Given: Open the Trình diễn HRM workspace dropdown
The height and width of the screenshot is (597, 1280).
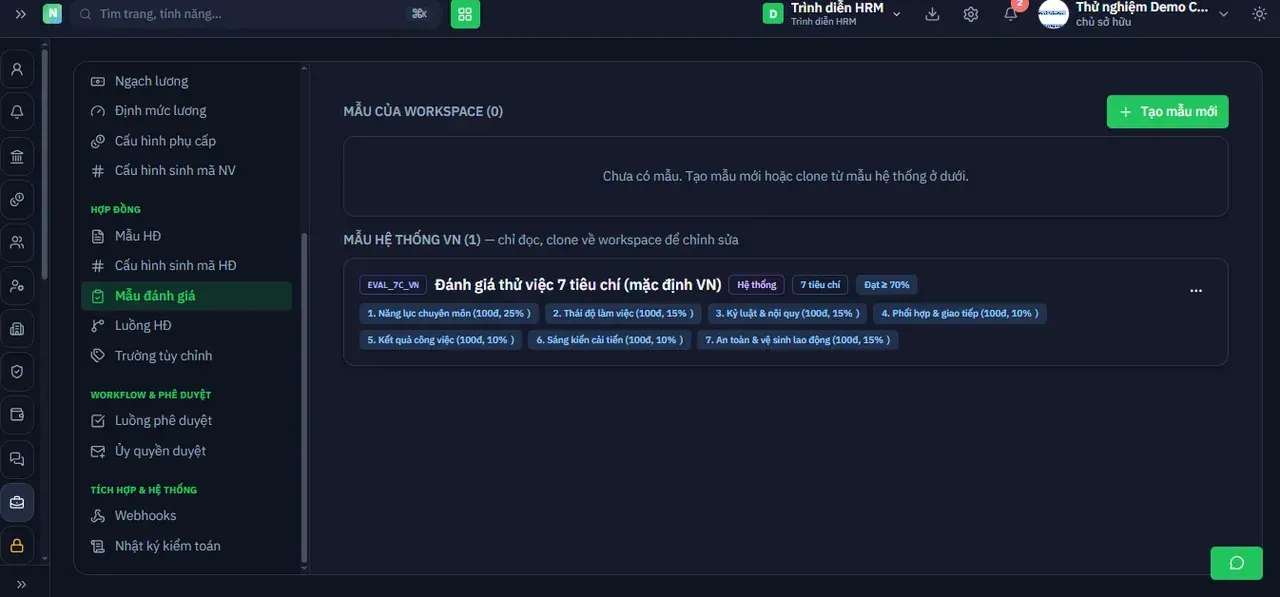Looking at the screenshot, I should [x=833, y=14].
